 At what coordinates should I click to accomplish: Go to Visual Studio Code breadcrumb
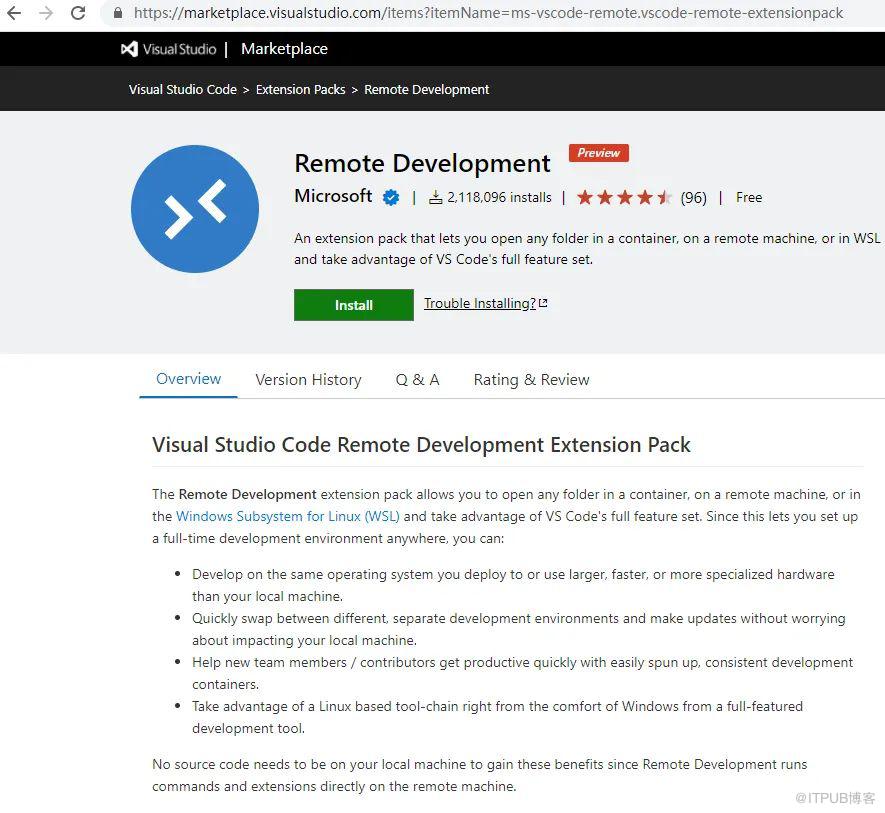coord(183,90)
